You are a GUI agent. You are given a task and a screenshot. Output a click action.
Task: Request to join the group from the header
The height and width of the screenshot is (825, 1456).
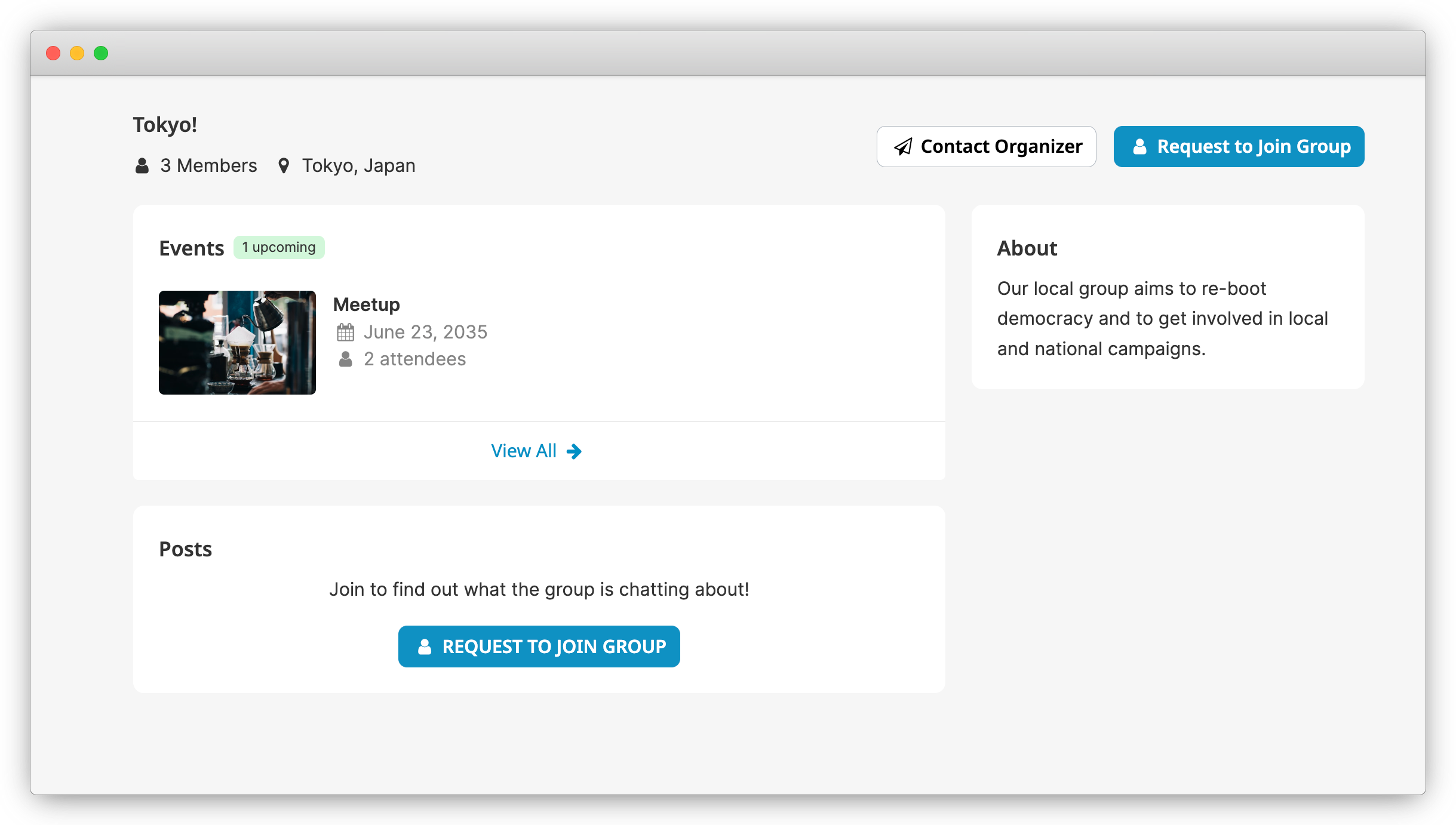pyautogui.click(x=1239, y=146)
